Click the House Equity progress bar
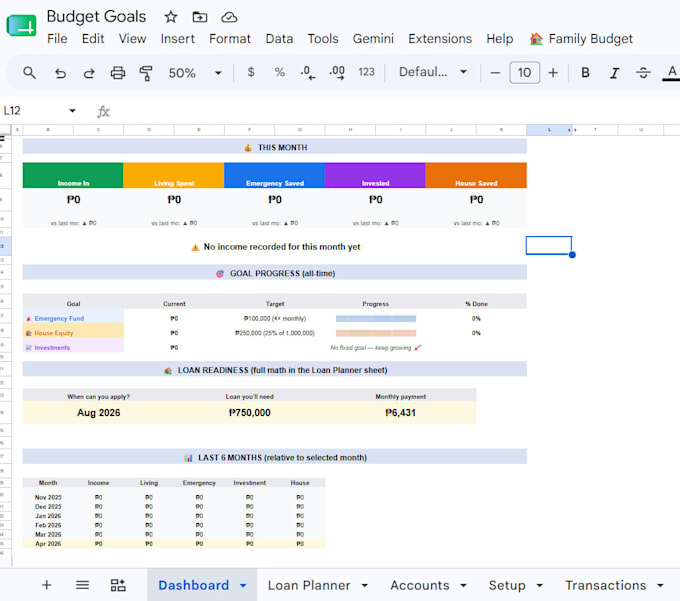The image size is (680, 601). pyautogui.click(x=376, y=333)
